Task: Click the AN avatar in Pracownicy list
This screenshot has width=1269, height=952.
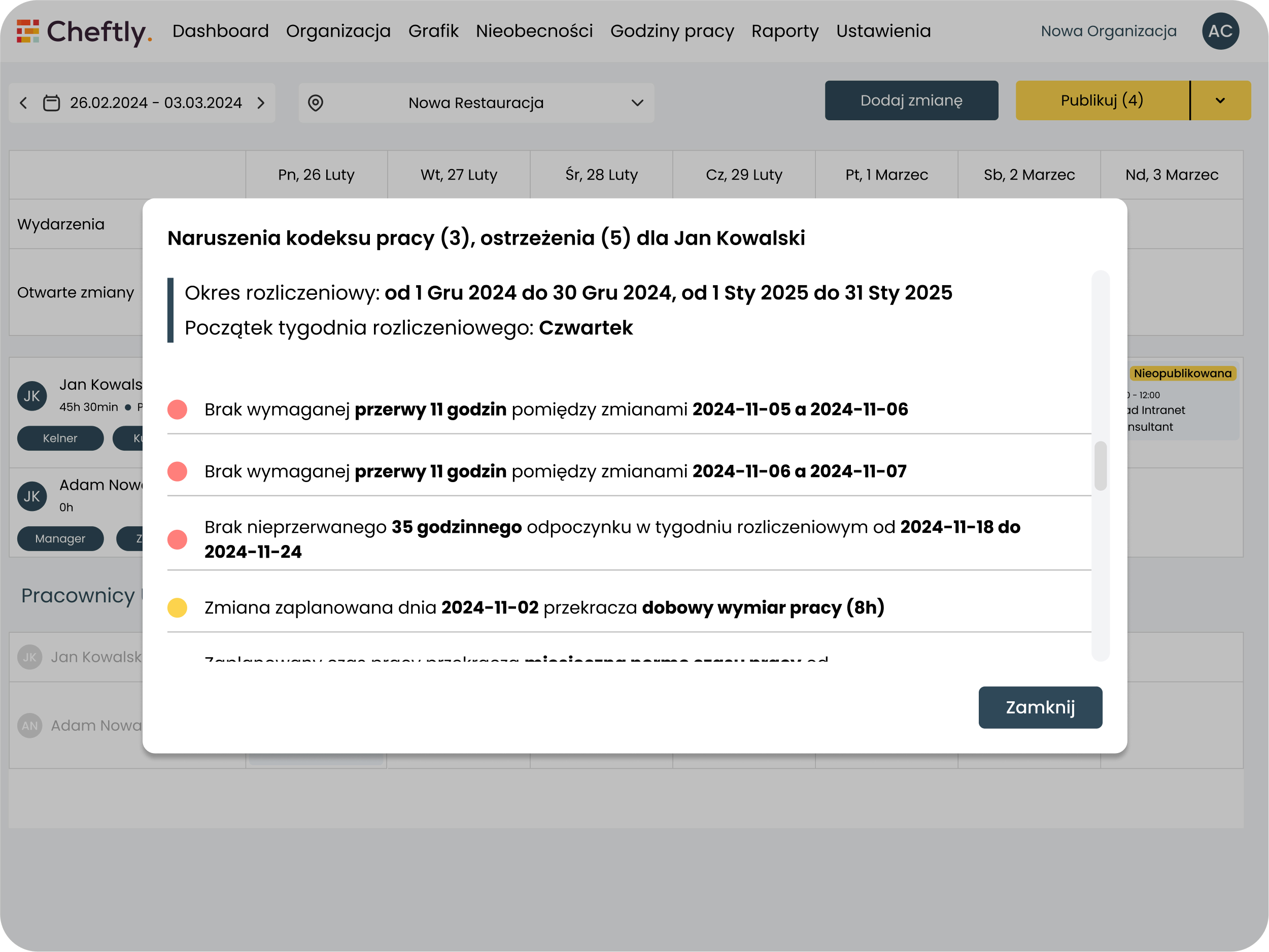Action: point(30,726)
